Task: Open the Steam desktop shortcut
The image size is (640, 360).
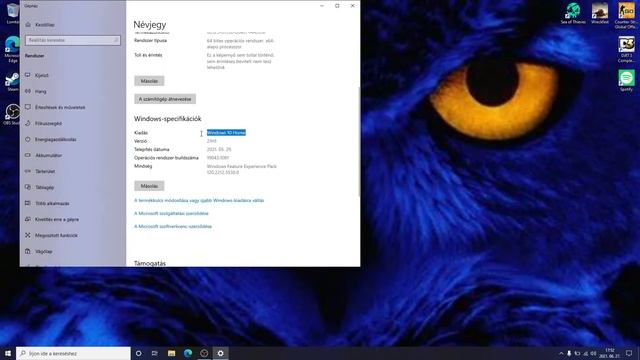Action: [12, 82]
